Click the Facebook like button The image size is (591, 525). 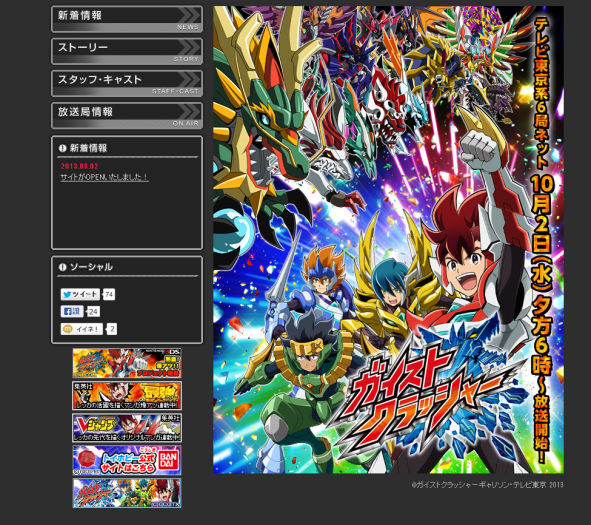72,311
